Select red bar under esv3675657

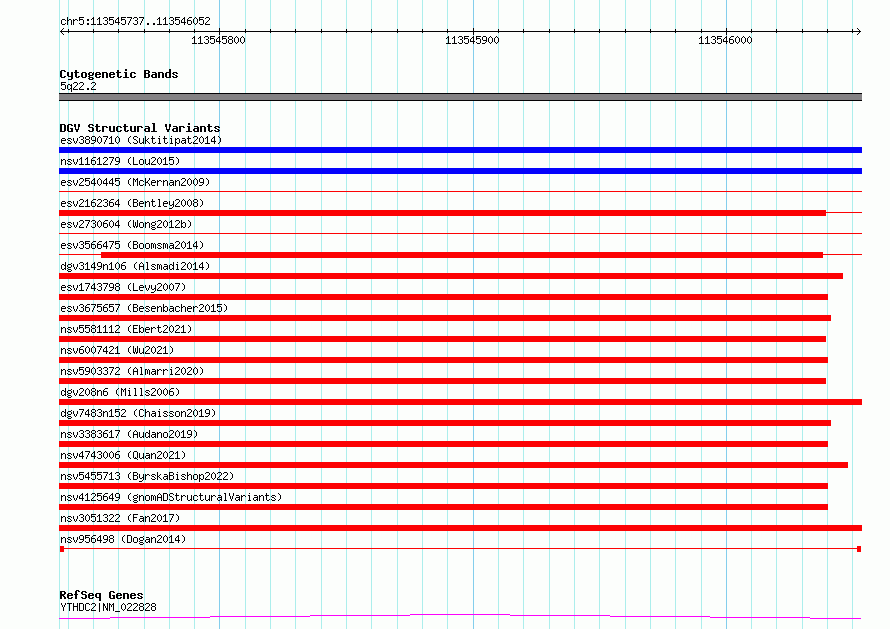tap(445, 318)
